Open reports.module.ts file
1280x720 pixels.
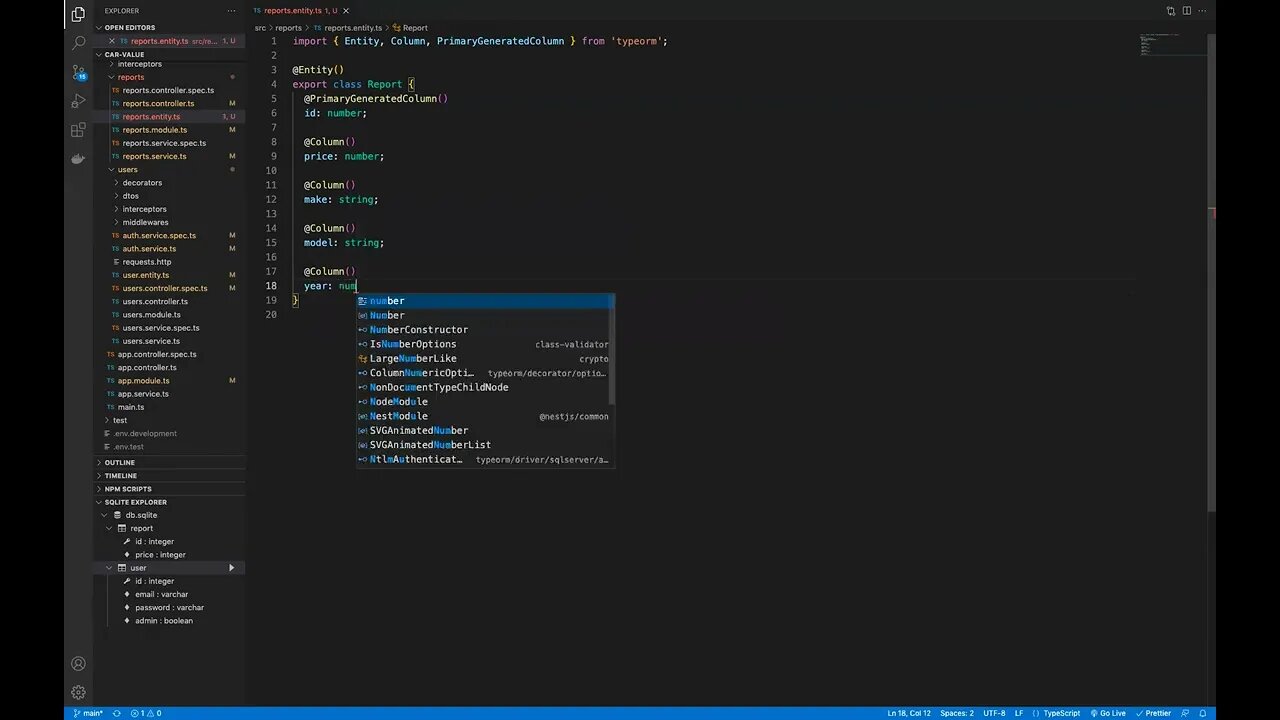[154, 130]
